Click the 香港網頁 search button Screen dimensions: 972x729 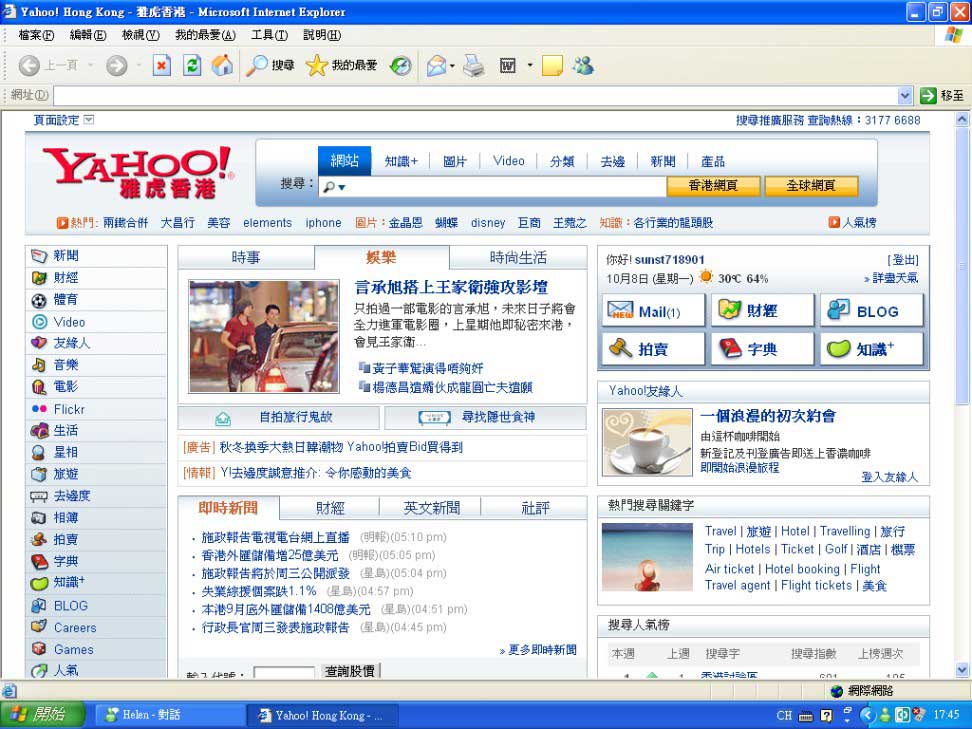pyautogui.click(x=713, y=185)
